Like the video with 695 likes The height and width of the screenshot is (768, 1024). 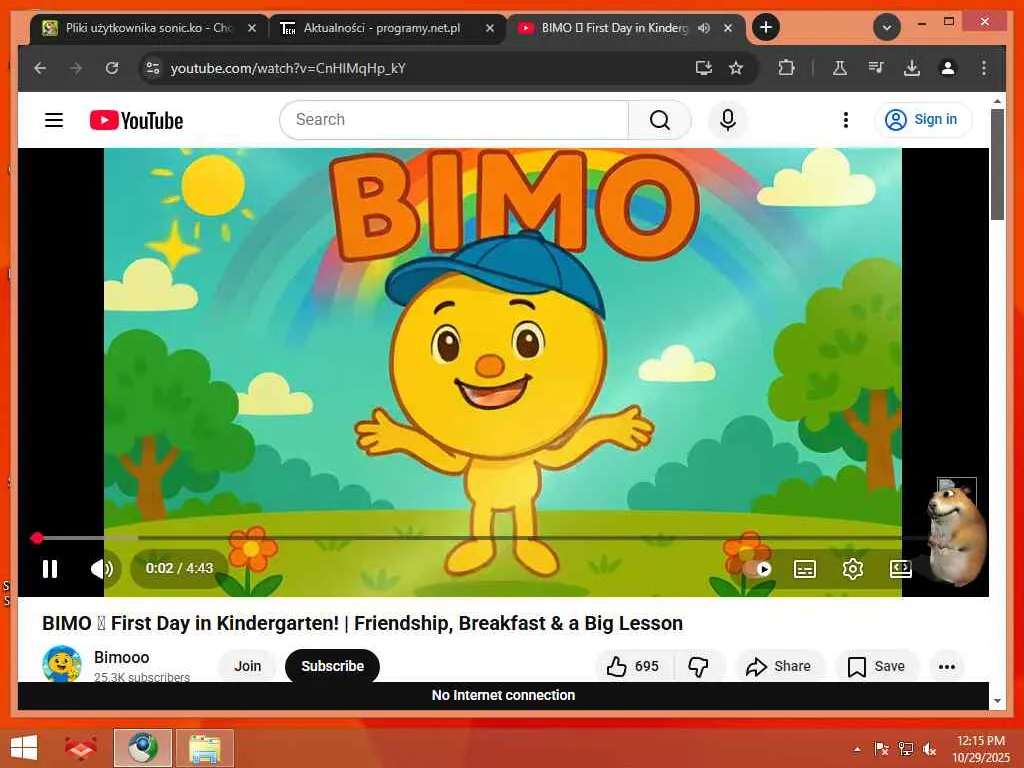(633, 666)
